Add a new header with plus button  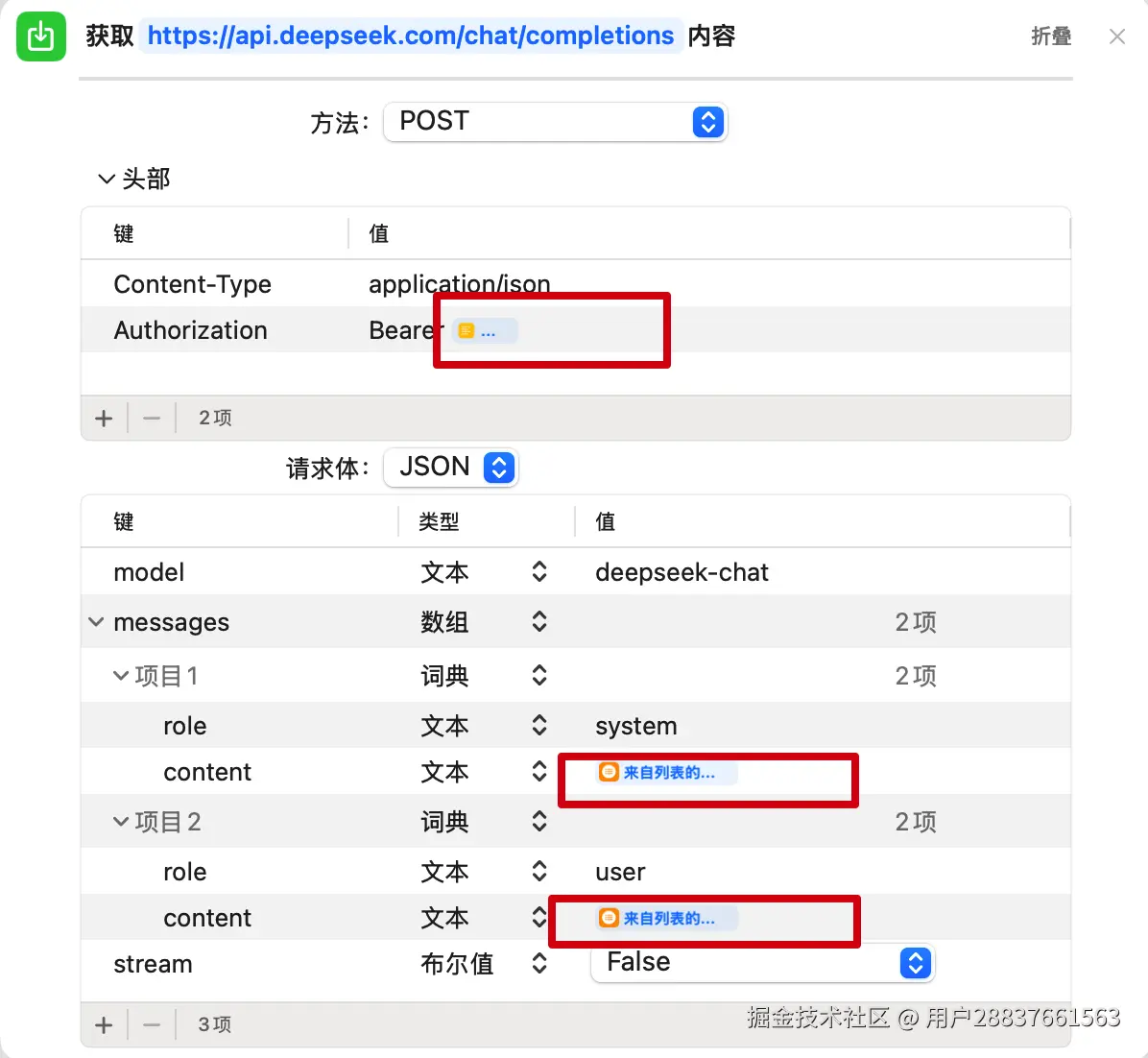pos(104,418)
